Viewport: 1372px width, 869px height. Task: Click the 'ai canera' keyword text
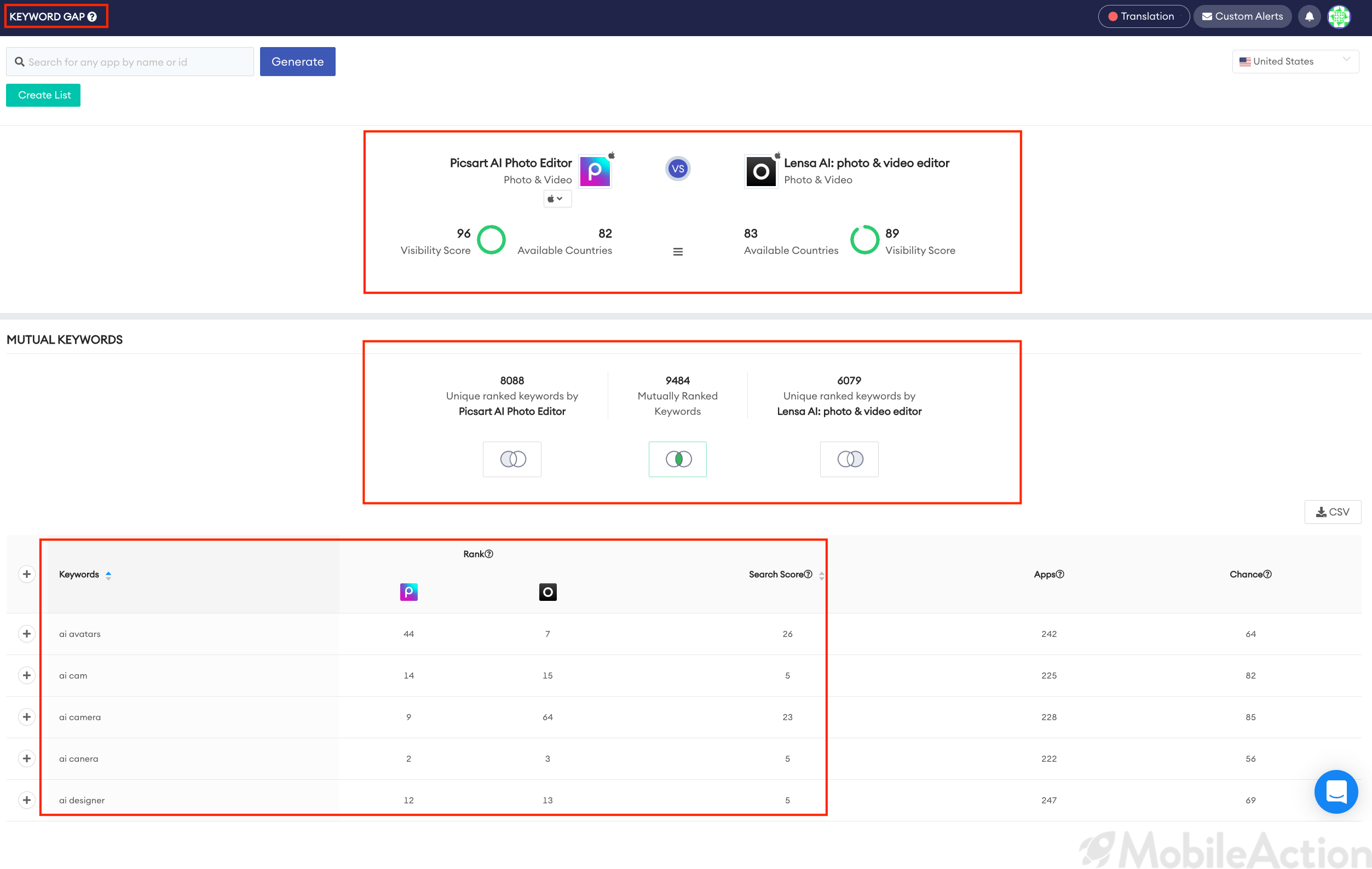[x=79, y=758]
